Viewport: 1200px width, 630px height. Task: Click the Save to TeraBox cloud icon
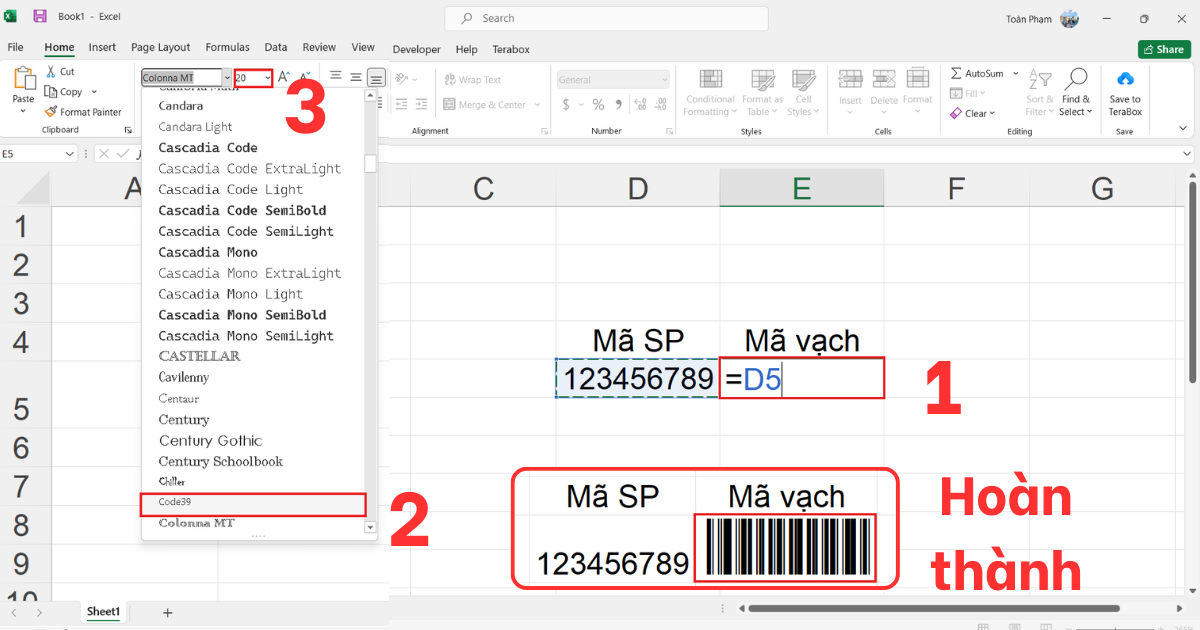(1125, 76)
